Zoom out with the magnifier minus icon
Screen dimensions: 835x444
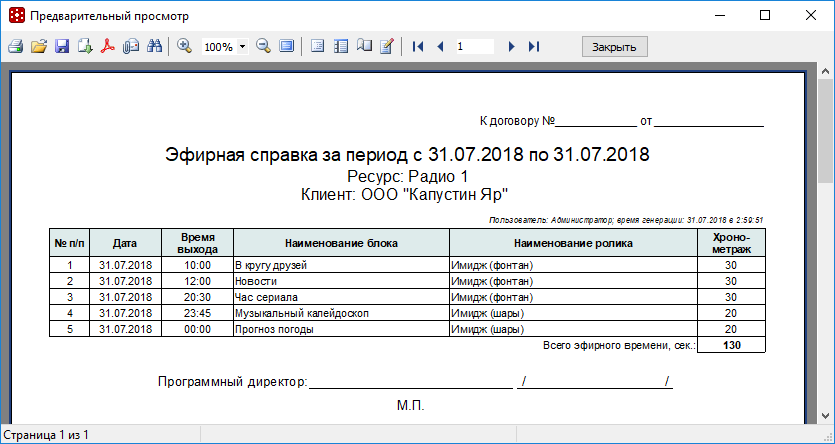coord(264,46)
